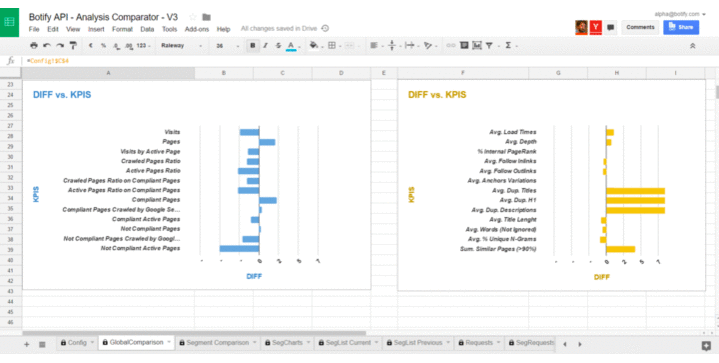
Task: Open the Tools menu
Action: [169, 29]
